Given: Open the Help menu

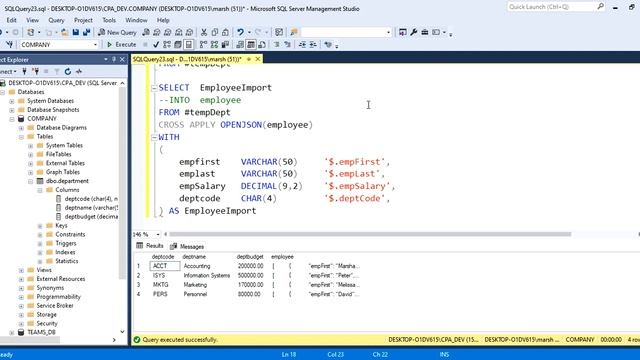Looking at the screenshot, I should point(163,20).
